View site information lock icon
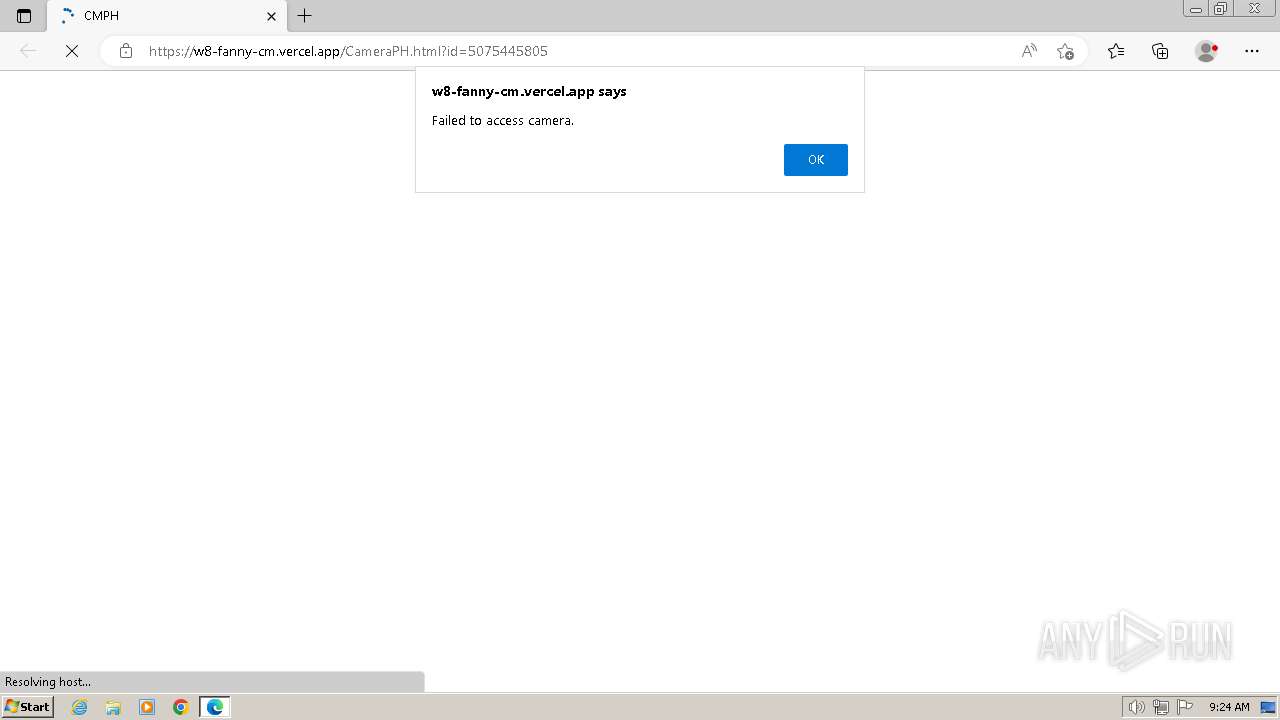The height and width of the screenshot is (720, 1280). click(x=125, y=51)
